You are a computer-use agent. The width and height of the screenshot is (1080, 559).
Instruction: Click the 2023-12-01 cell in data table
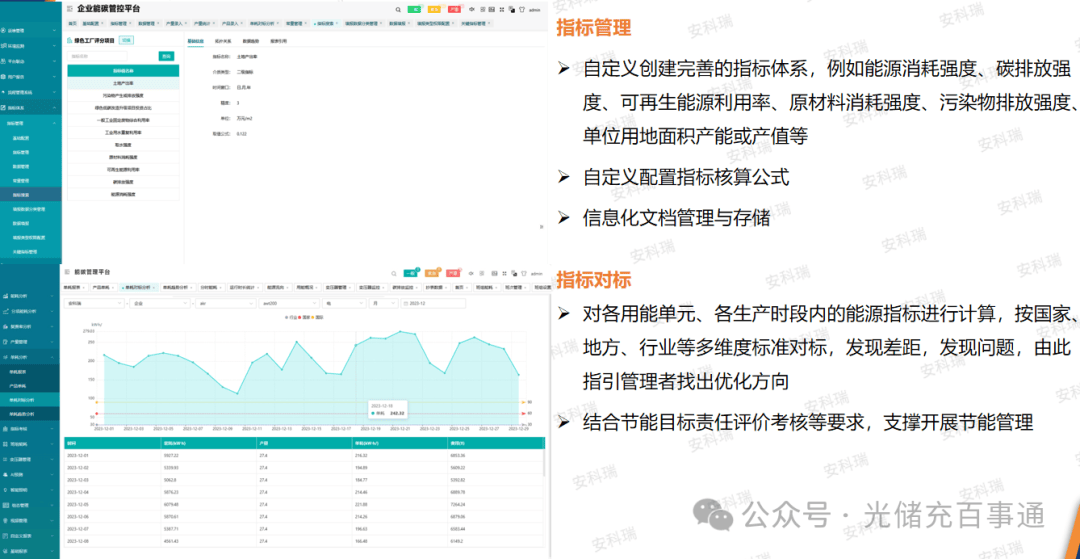(112, 455)
